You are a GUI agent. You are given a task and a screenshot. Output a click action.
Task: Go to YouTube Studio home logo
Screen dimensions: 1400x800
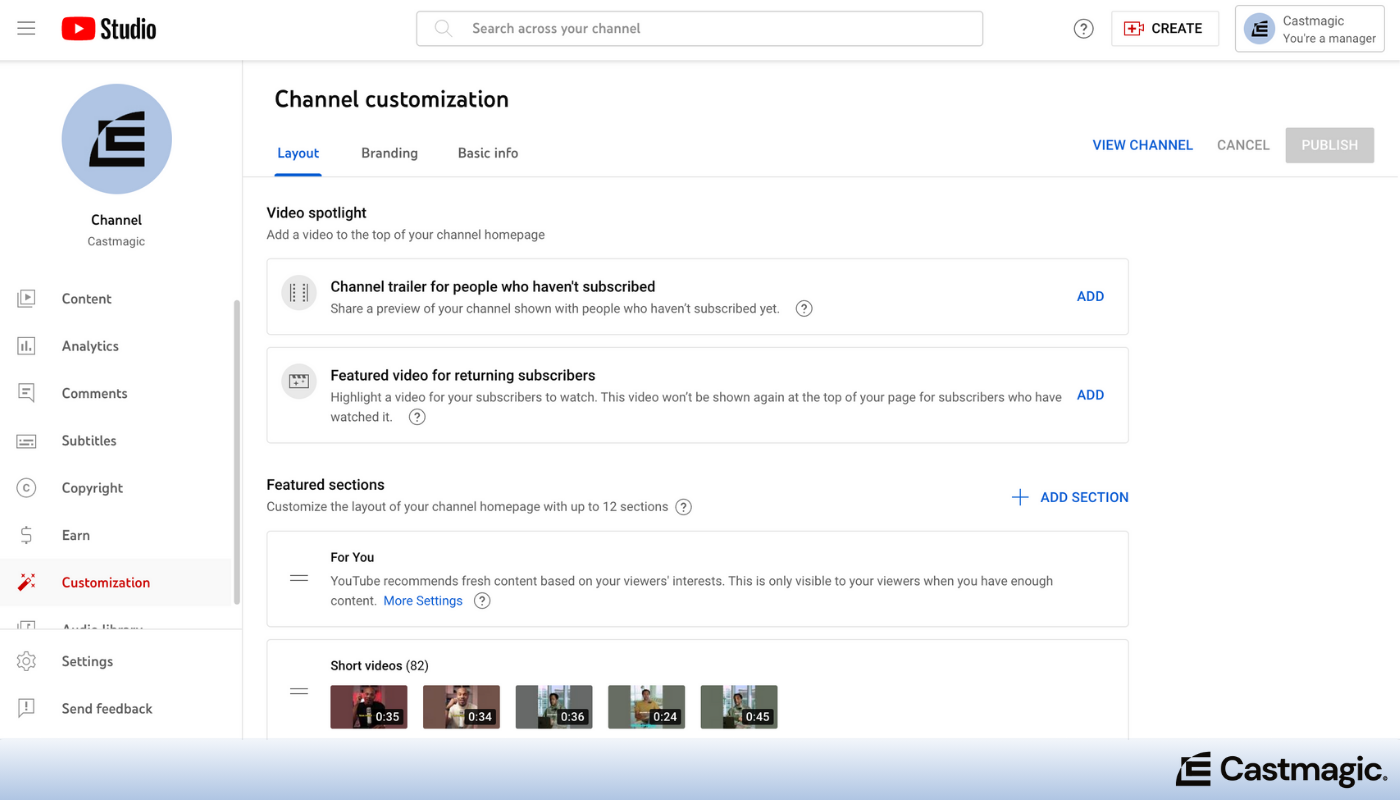109,29
